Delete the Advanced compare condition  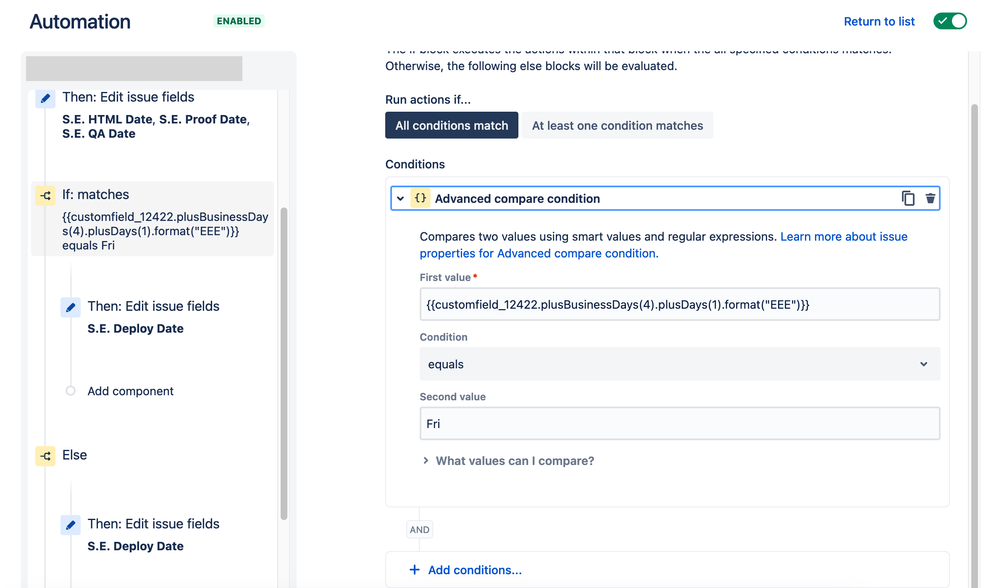coord(930,199)
